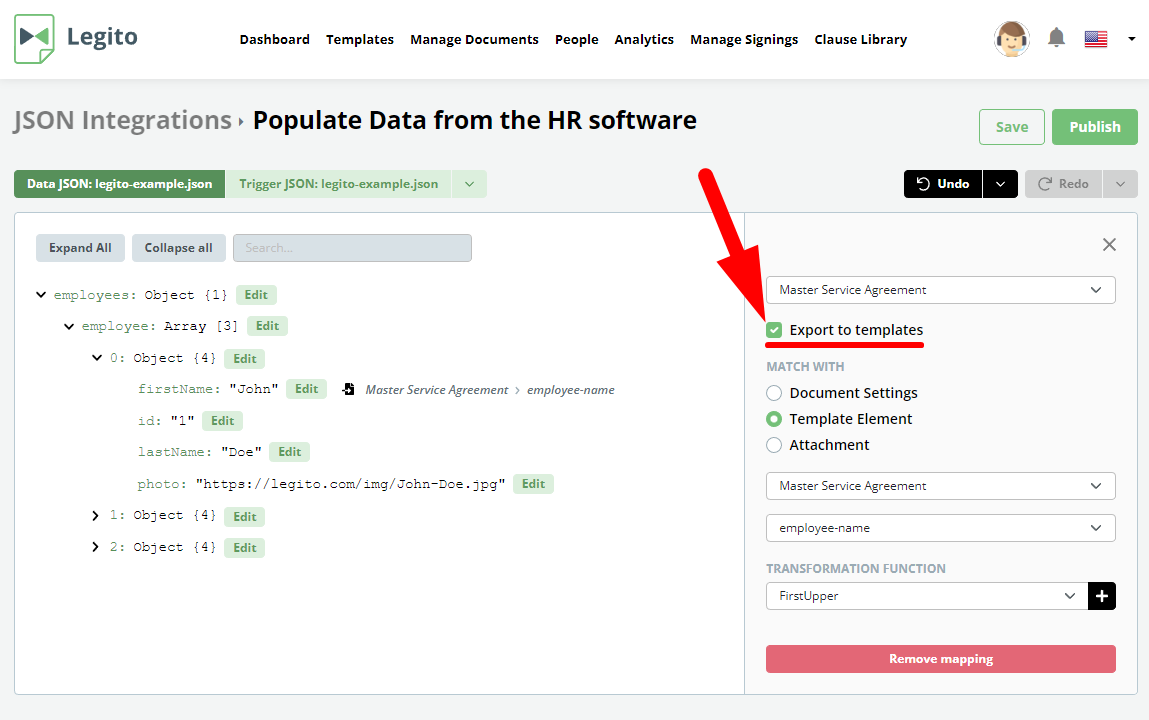The height and width of the screenshot is (720, 1149).
Task: Edit the 2: Object entry
Action: (x=245, y=548)
